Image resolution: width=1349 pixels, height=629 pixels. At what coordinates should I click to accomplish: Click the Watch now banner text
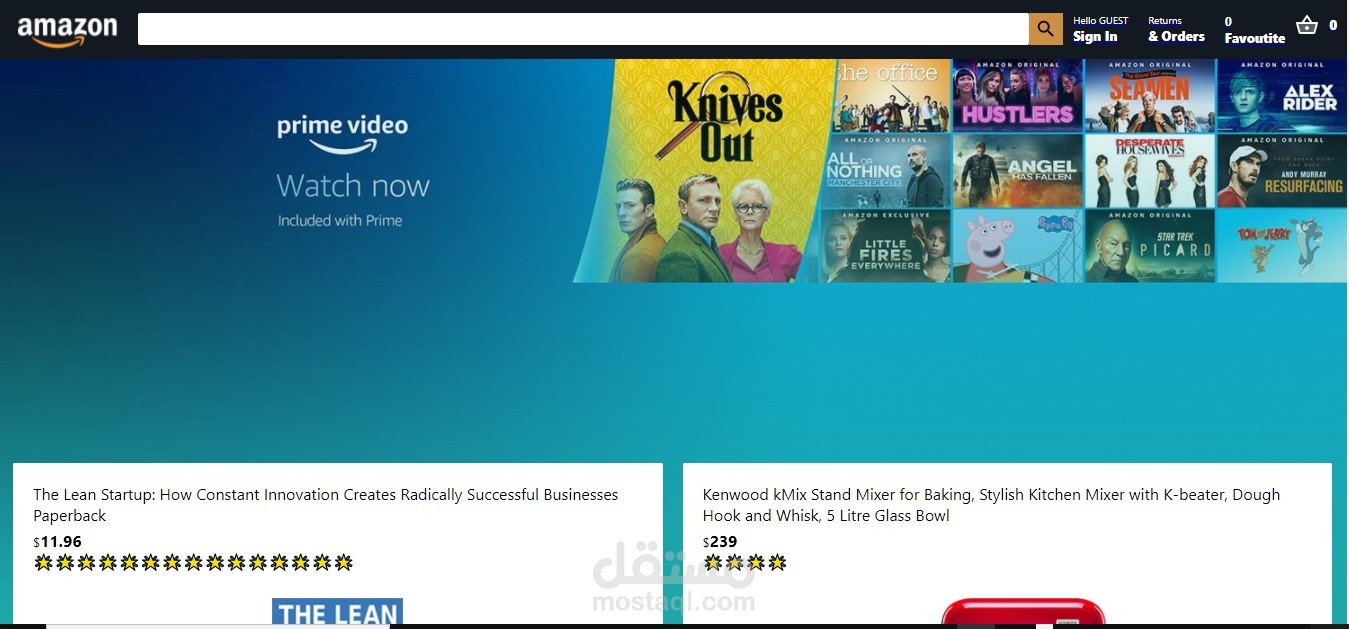coord(353,186)
